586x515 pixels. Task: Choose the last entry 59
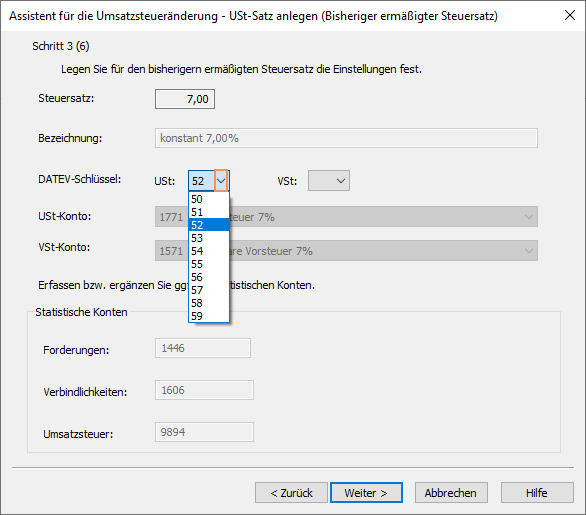pyautogui.click(x=209, y=316)
